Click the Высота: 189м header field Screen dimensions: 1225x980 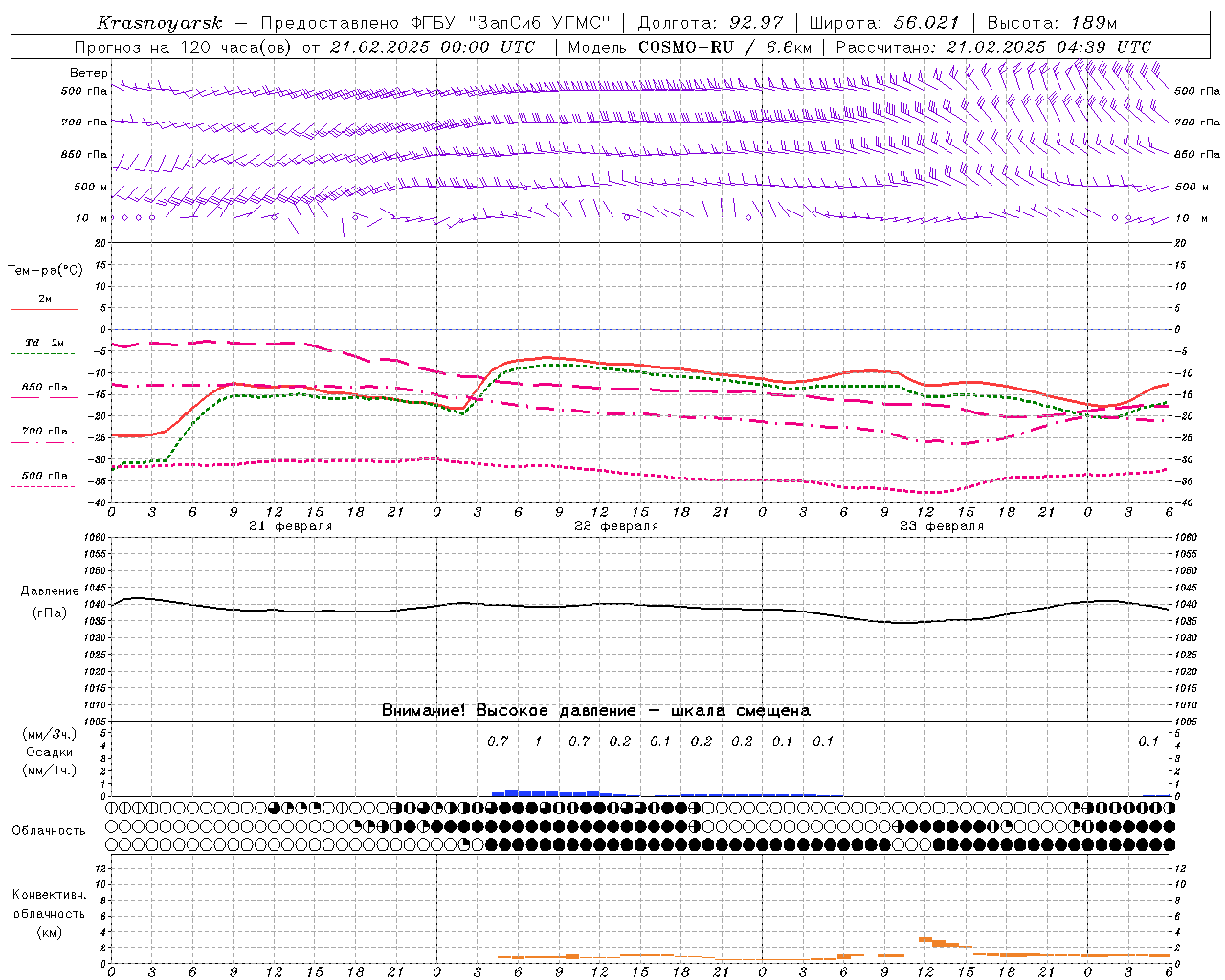click(1051, 23)
